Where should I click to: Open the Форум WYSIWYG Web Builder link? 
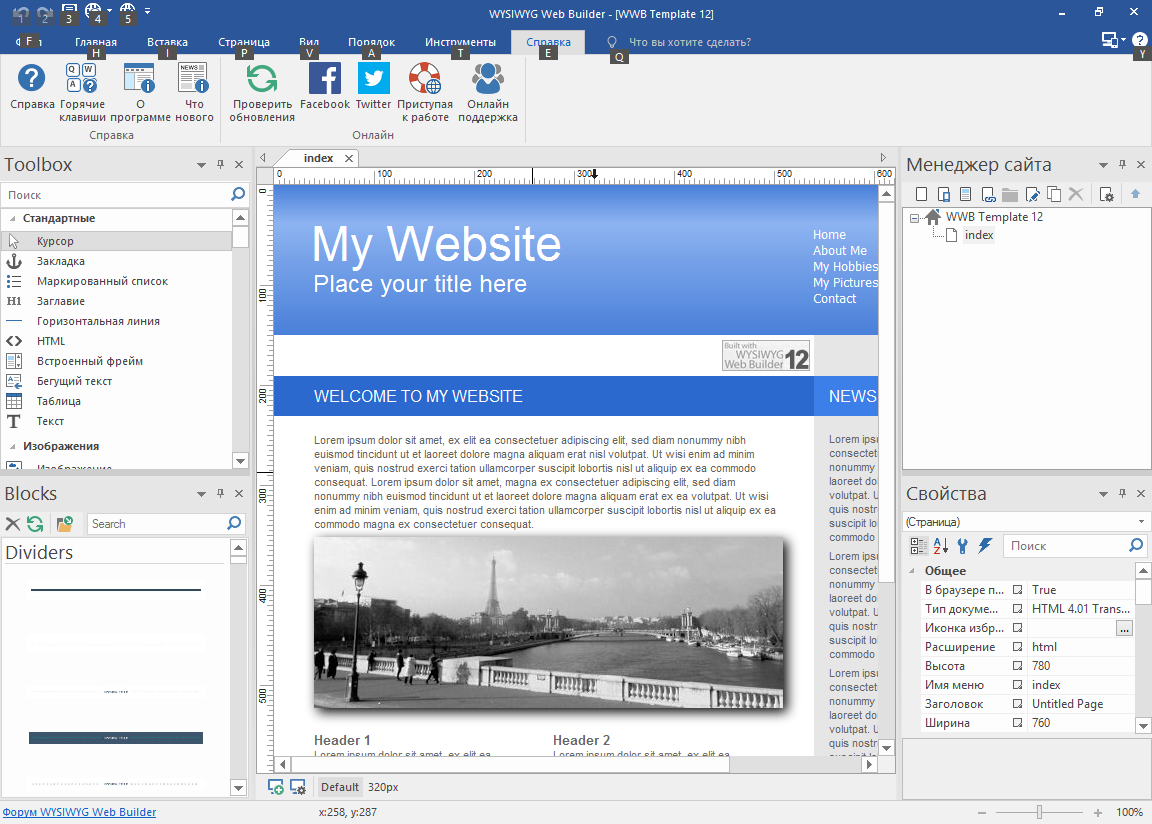click(x=79, y=811)
